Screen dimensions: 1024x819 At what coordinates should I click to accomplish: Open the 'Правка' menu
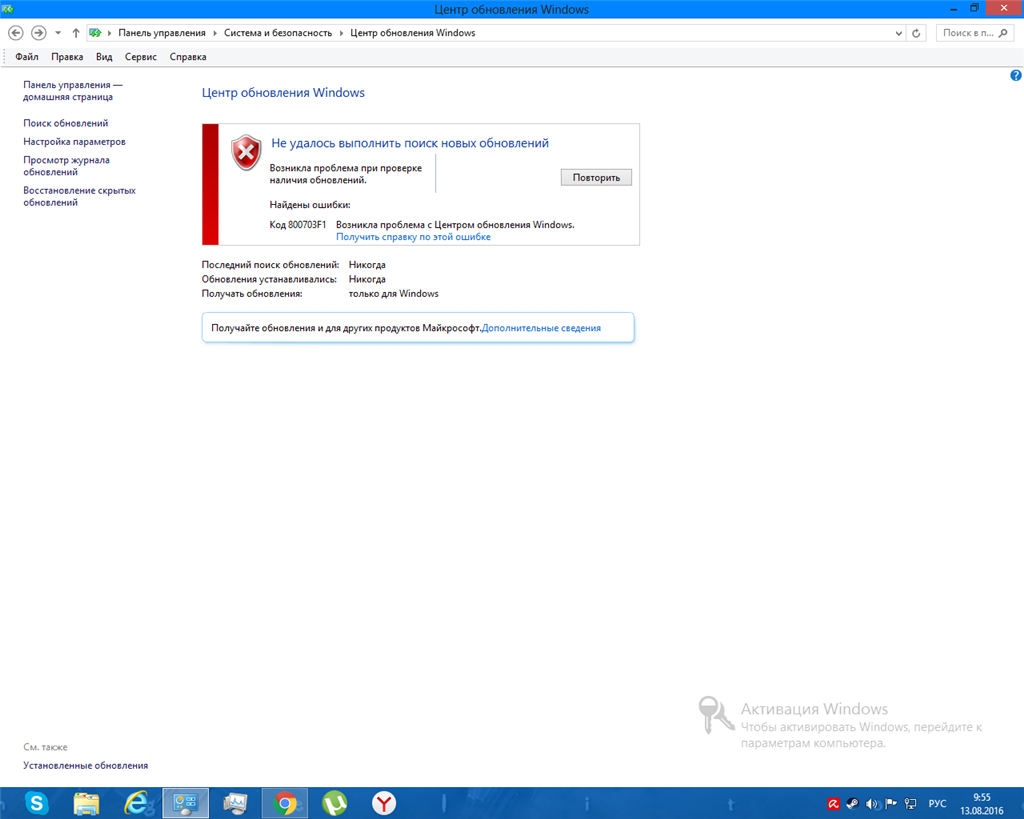pyautogui.click(x=67, y=57)
